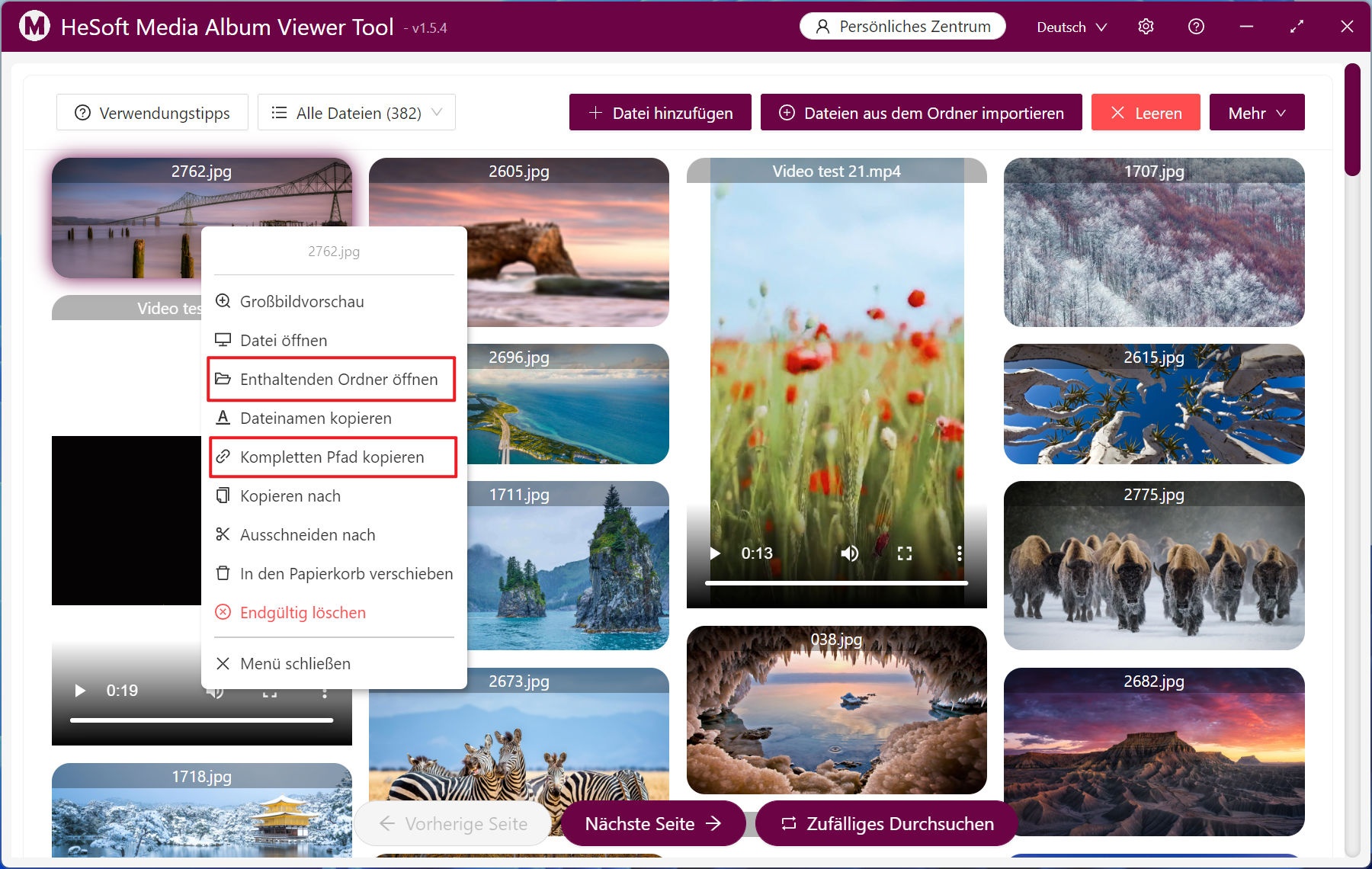Viewport: 1372px width, 869px height.
Task: Choose Endgültig löschen in the menu
Action: pos(334,612)
